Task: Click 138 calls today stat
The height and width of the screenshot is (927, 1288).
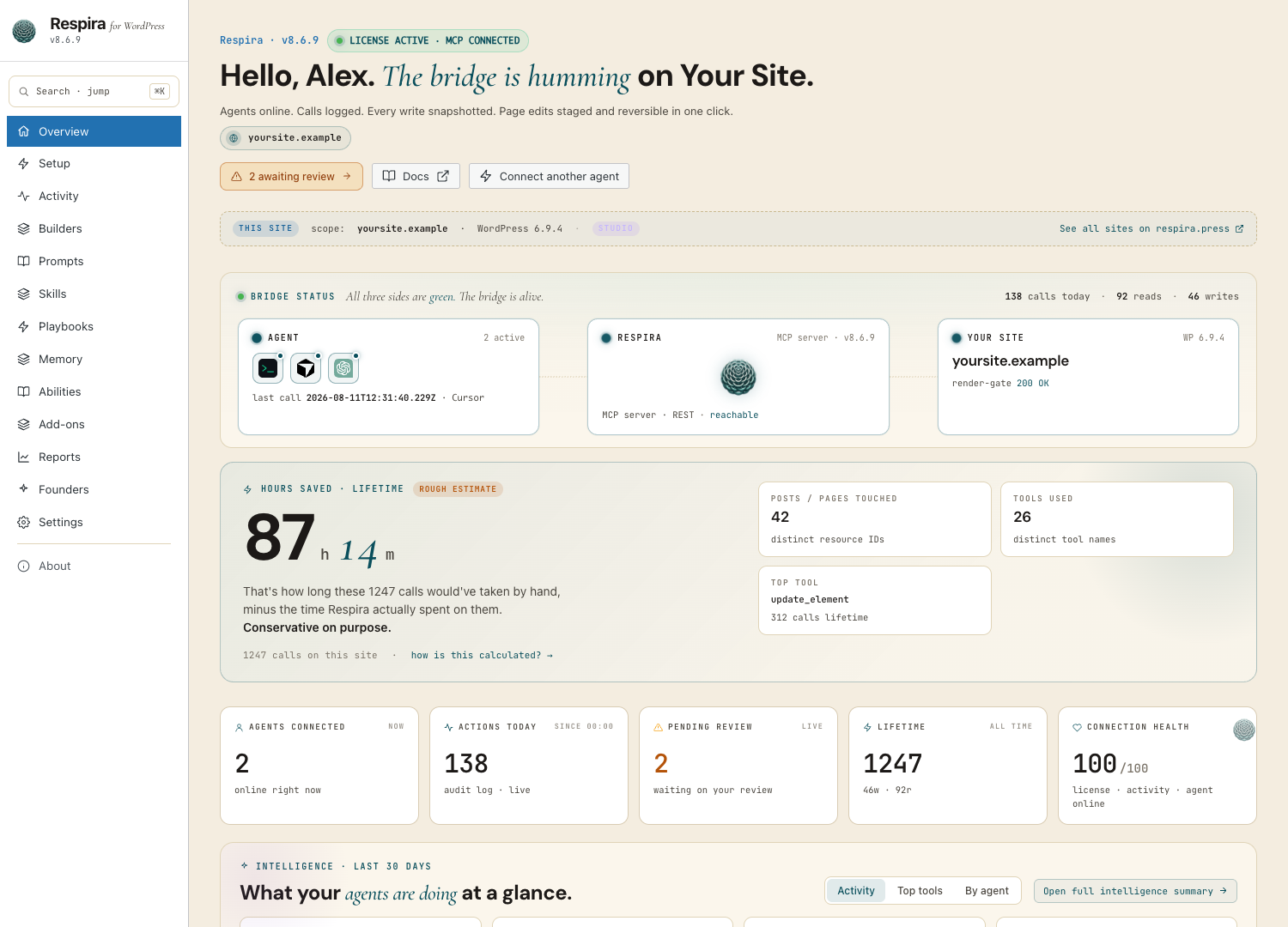Action: coord(1047,297)
